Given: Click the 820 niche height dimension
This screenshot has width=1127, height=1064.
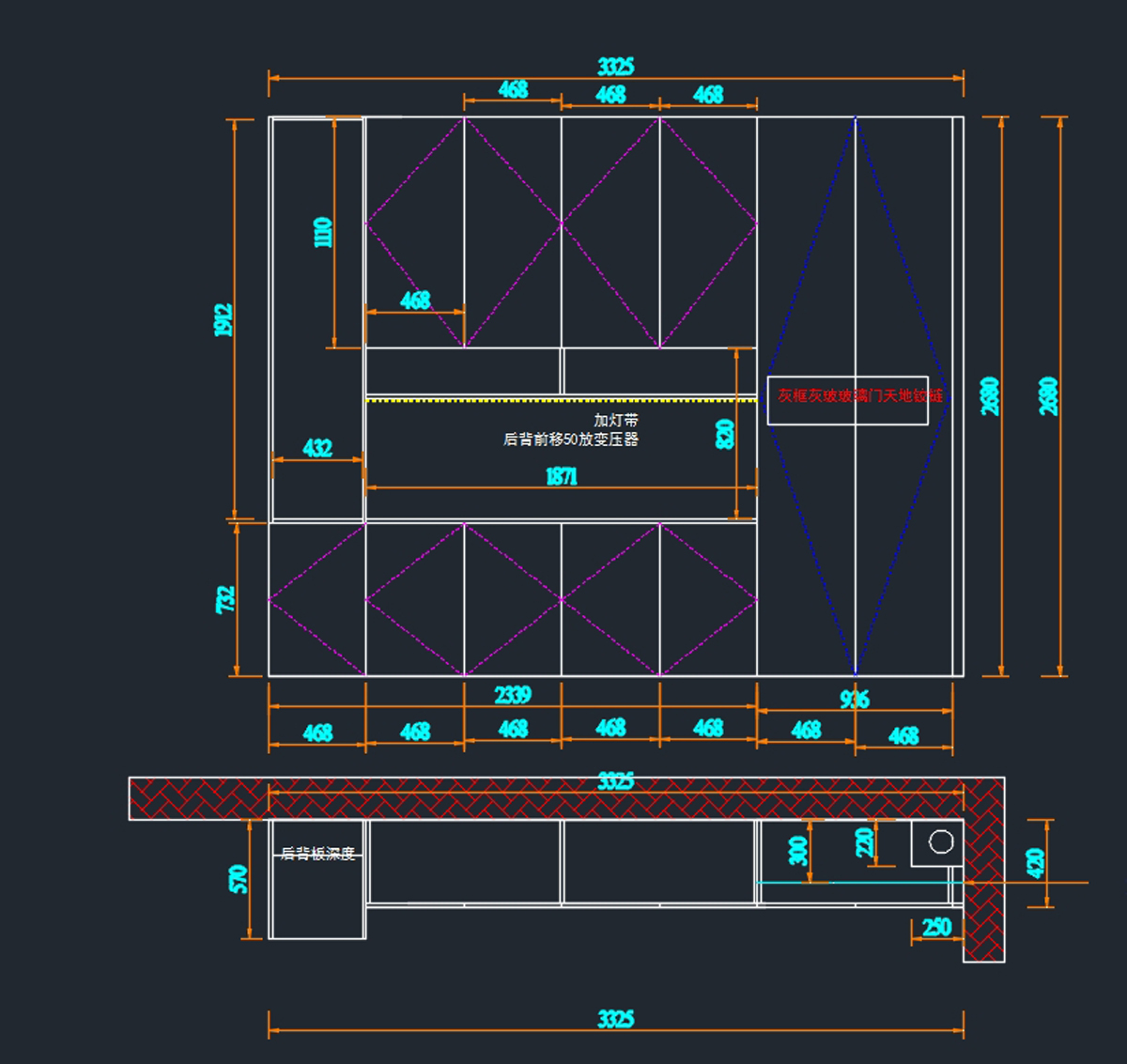Looking at the screenshot, I should (x=724, y=434).
